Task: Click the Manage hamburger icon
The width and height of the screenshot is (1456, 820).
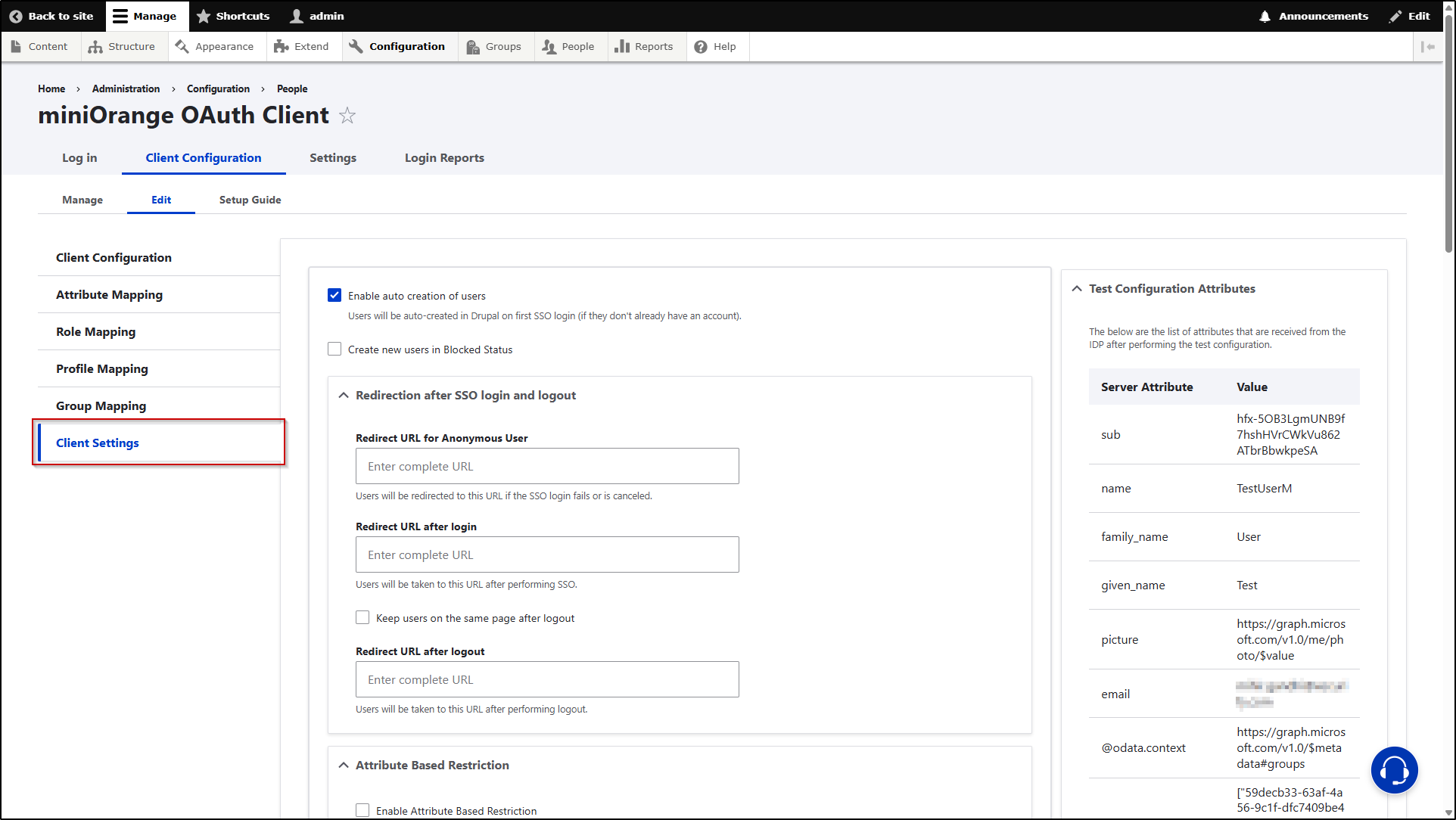Action: (120, 16)
